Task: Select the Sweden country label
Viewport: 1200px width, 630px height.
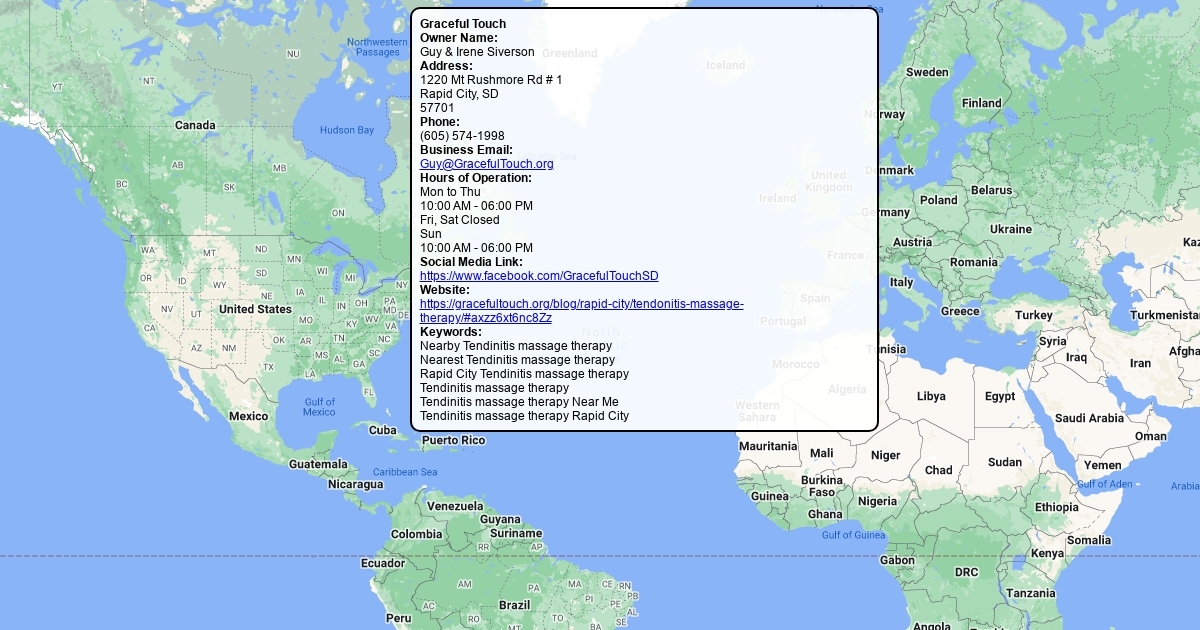Action: coord(927,73)
